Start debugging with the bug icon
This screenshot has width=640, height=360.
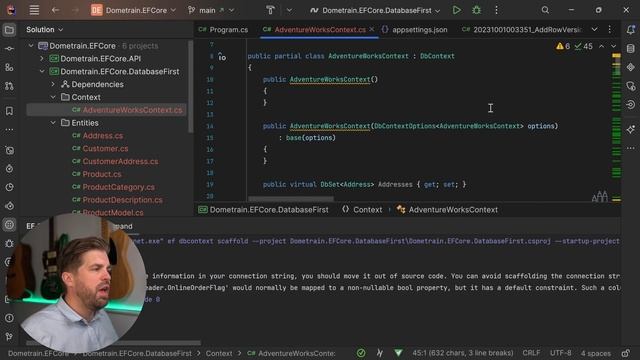click(x=476, y=10)
